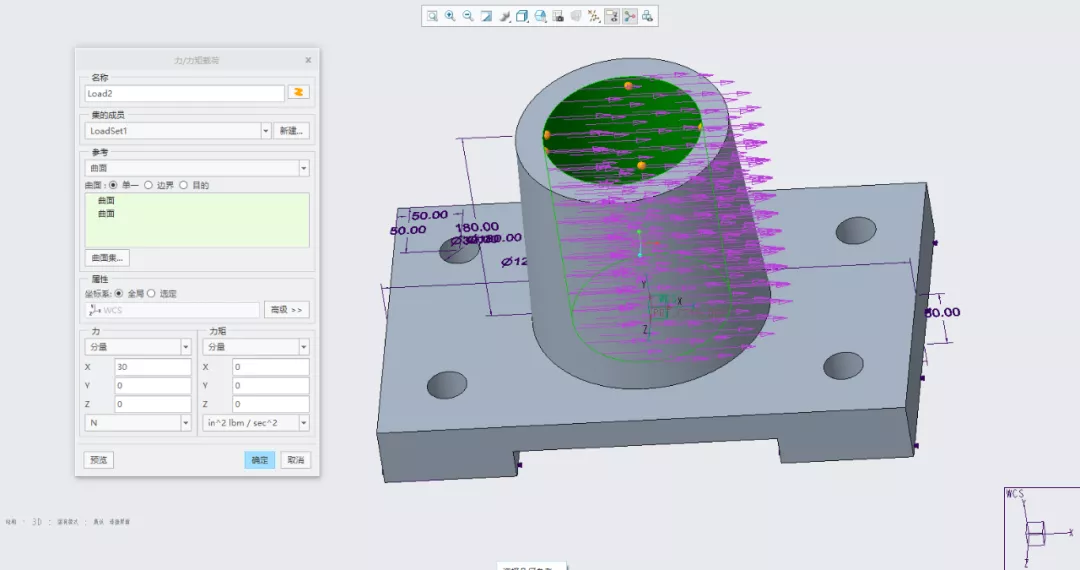The width and height of the screenshot is (1080, 570).
Task: Click the force X value field
Action: click(x=152, y=367)
